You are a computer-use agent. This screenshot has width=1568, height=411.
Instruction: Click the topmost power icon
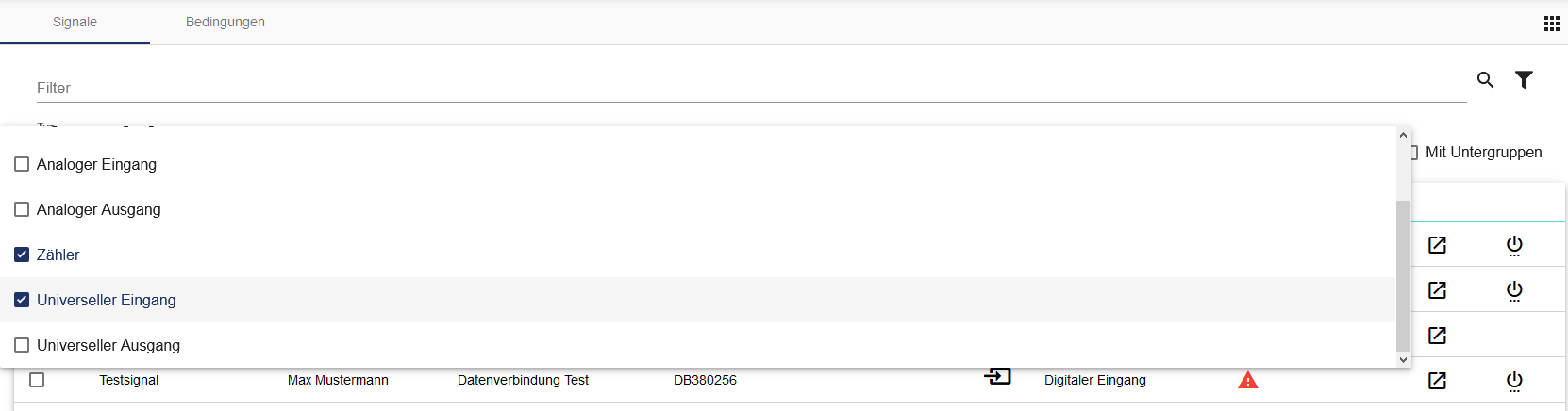point(1514,245)
